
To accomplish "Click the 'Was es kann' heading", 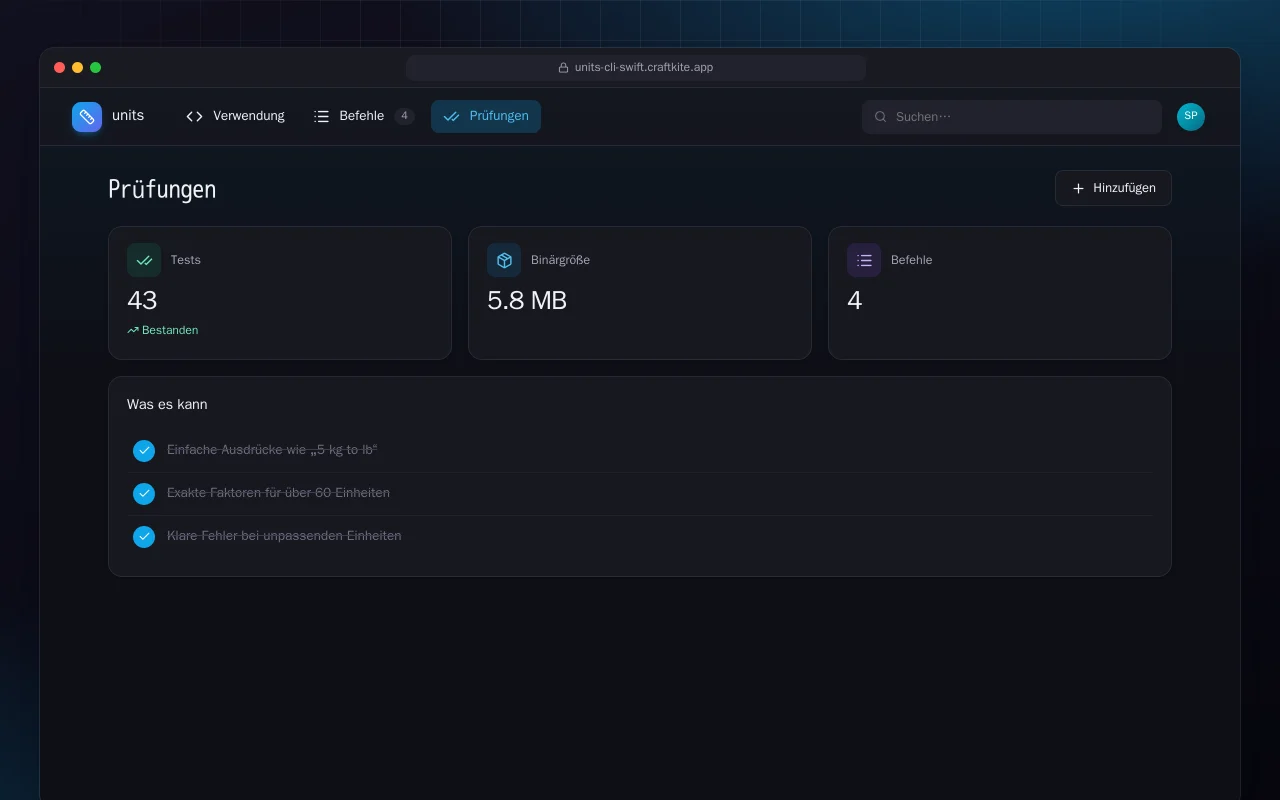I will pos(167,405).
